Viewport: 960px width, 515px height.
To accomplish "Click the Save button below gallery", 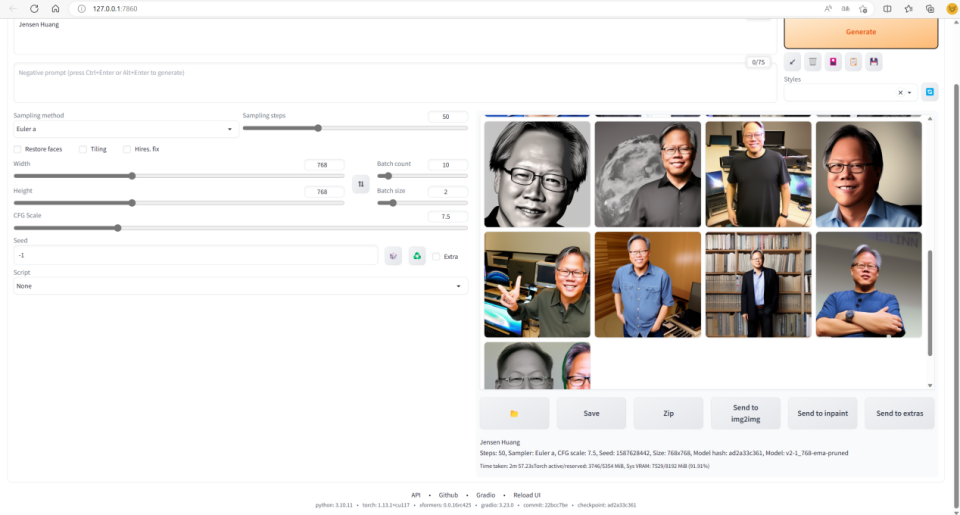I will point(591,413).
